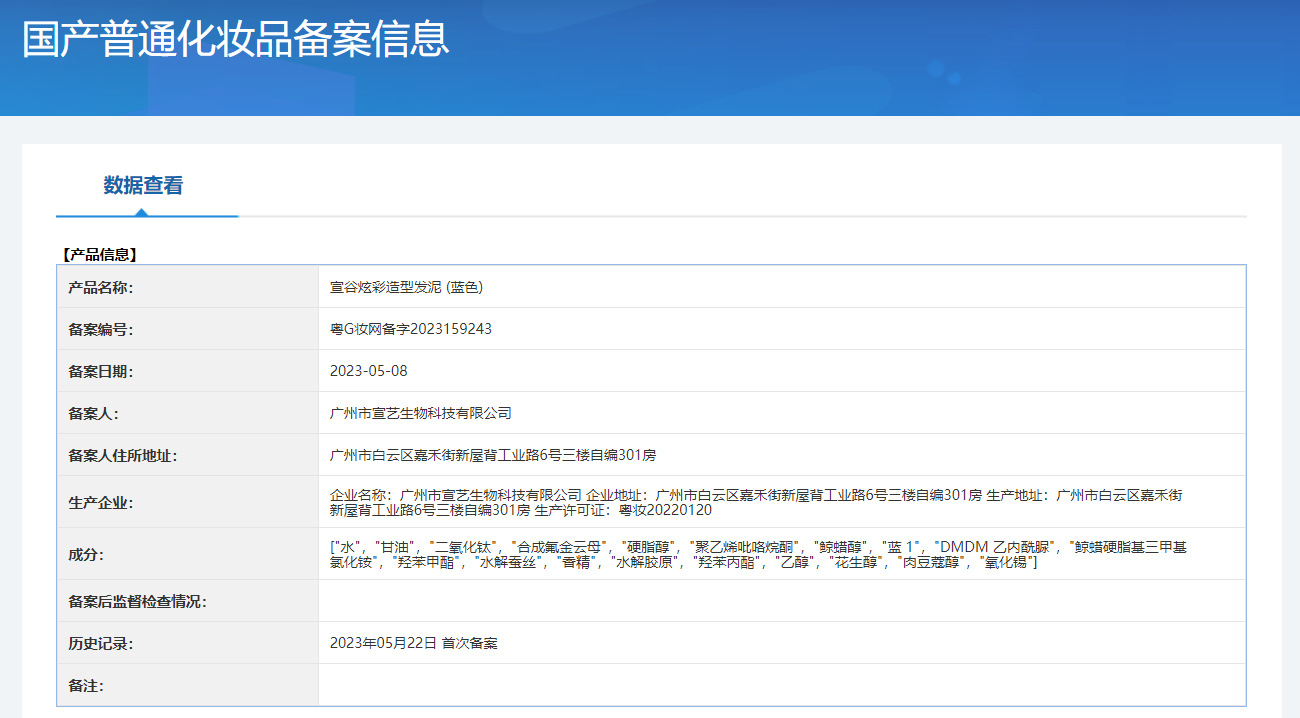Image resolution: width=1300 pixels, height=718 pixels.
Task: Click the page header 国产普通化妆品备案信息
Action: [x=235, y=41]
